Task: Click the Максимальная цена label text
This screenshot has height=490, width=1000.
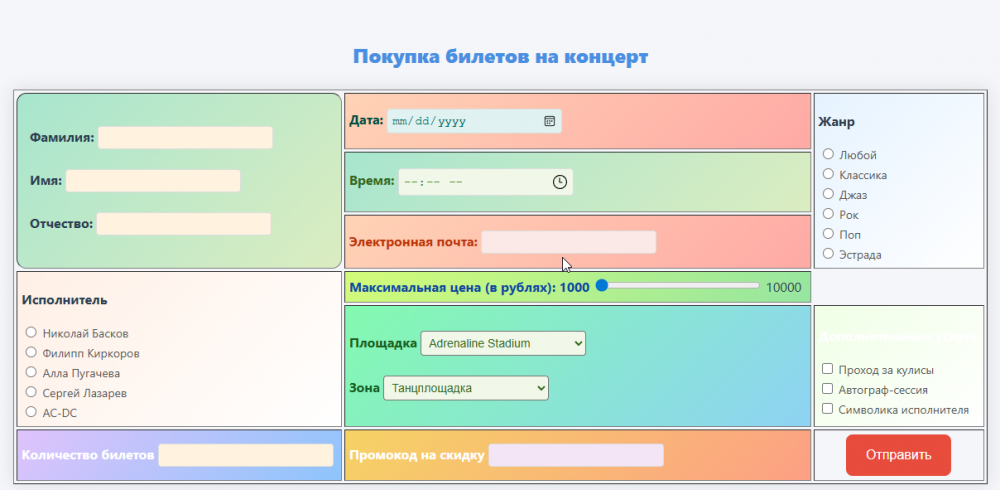Action: click(469, 288)
